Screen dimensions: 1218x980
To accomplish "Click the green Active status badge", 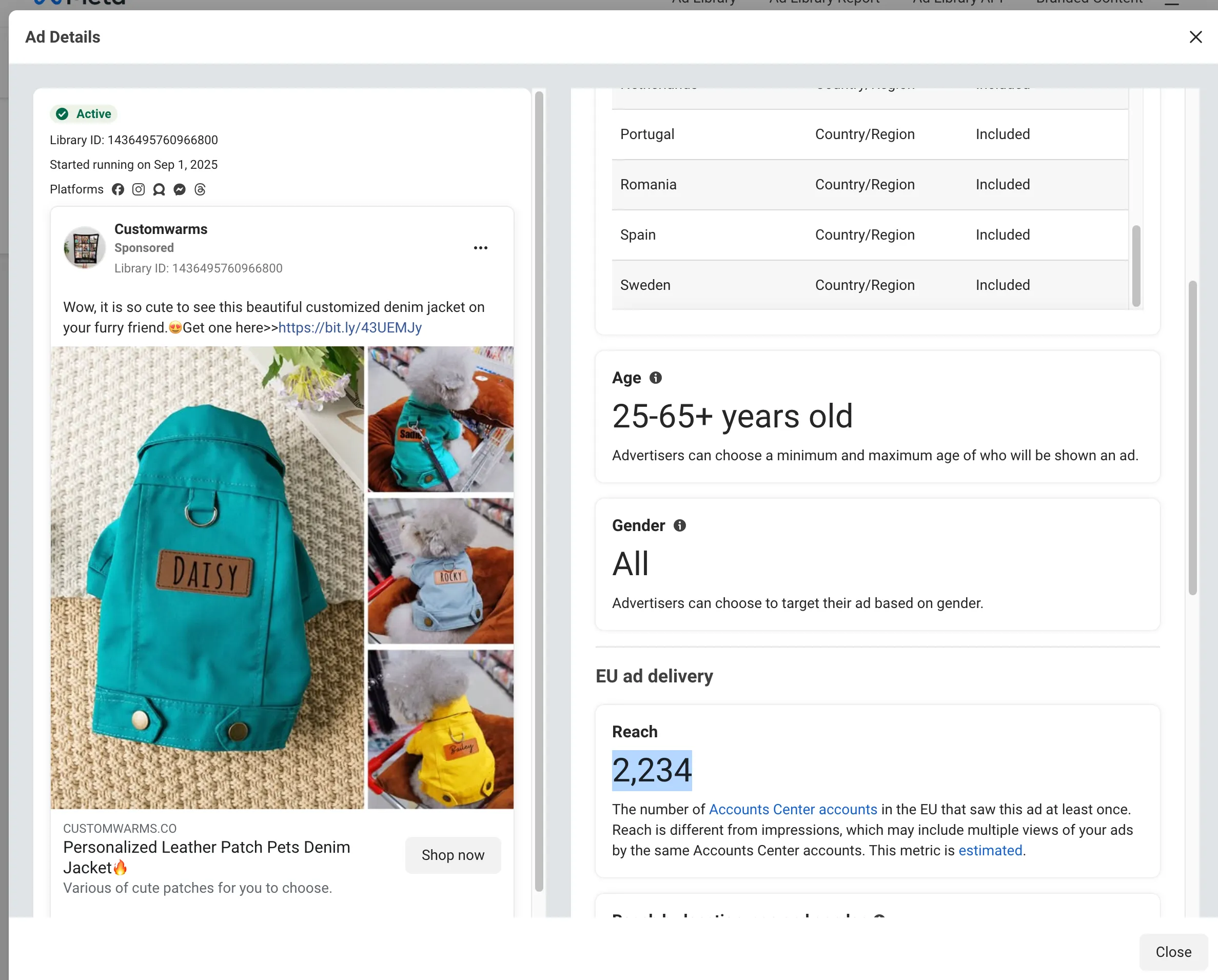I will coord(84,114).
